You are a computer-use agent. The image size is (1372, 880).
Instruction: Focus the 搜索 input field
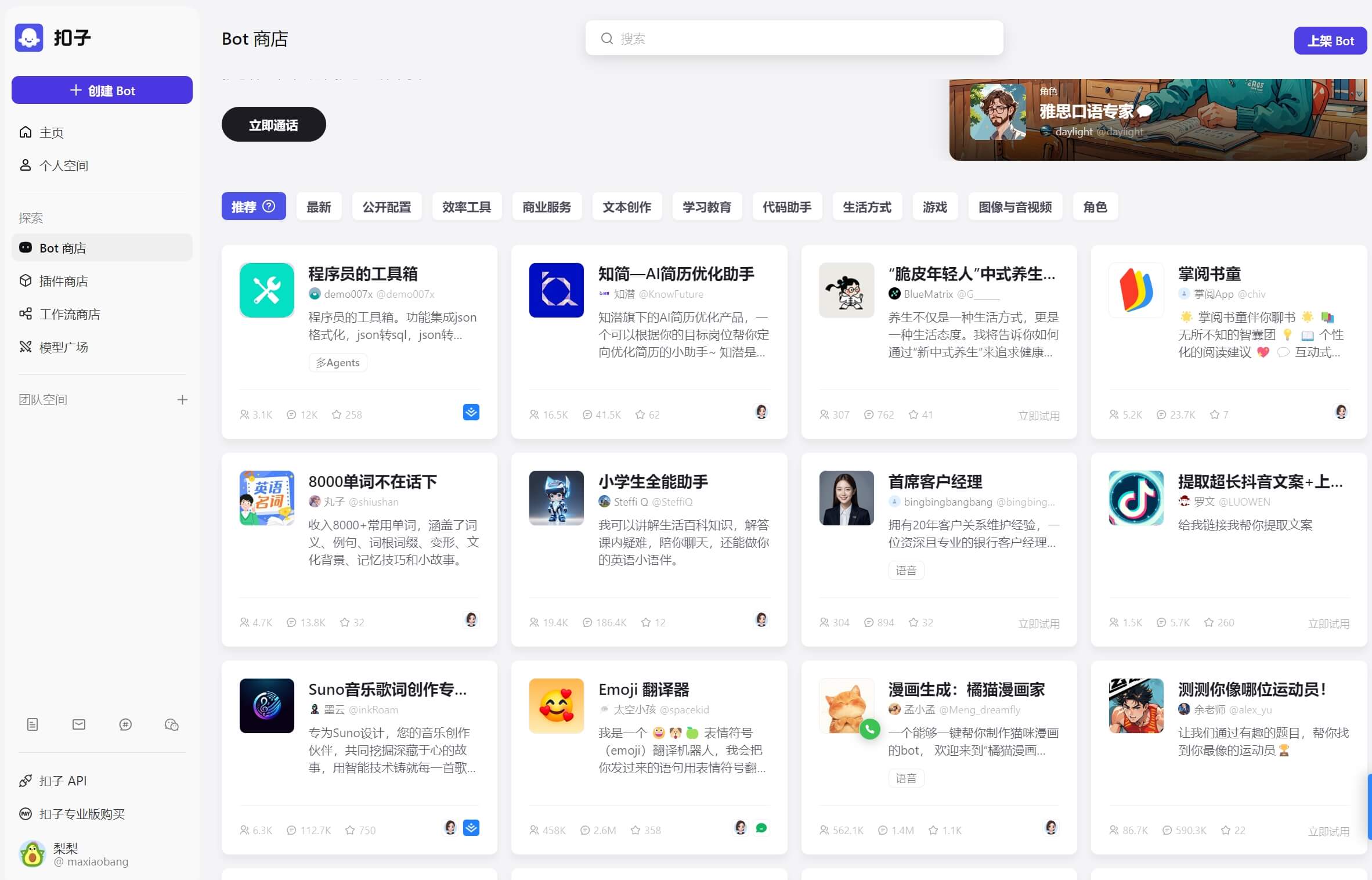801,38
